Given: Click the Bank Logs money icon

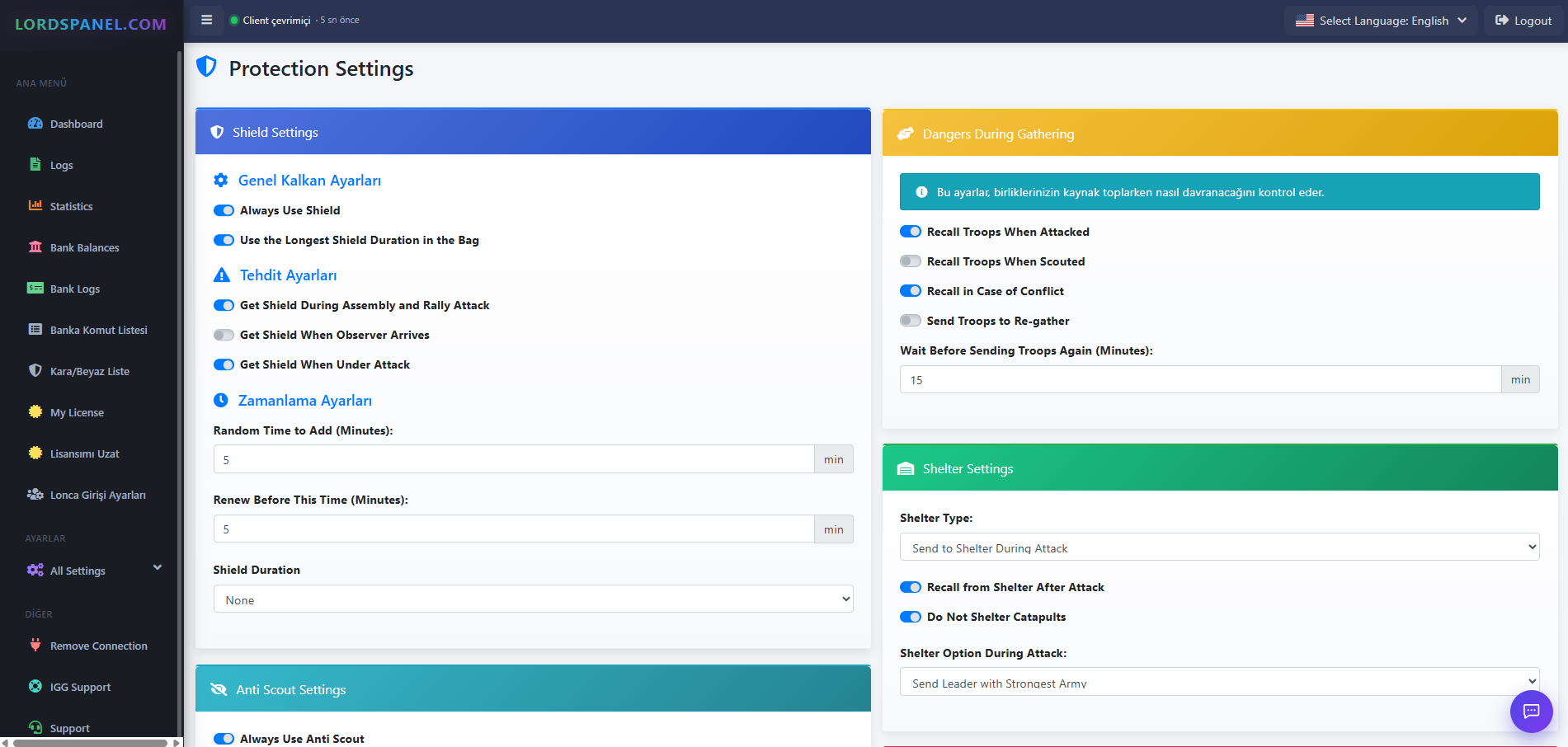Looking at the screenshot, I should (x=35, y=289).
